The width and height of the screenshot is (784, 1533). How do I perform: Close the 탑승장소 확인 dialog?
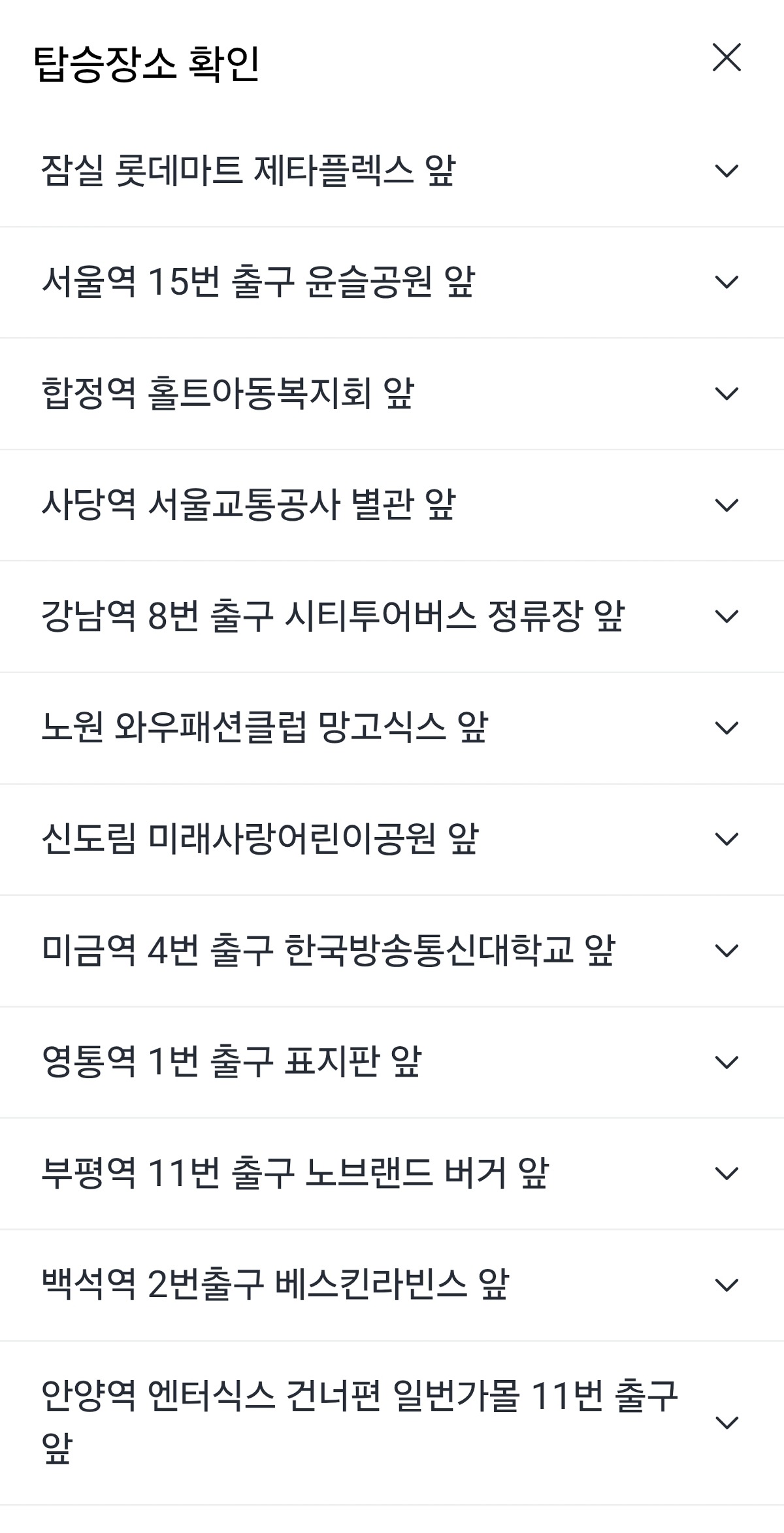727,58
